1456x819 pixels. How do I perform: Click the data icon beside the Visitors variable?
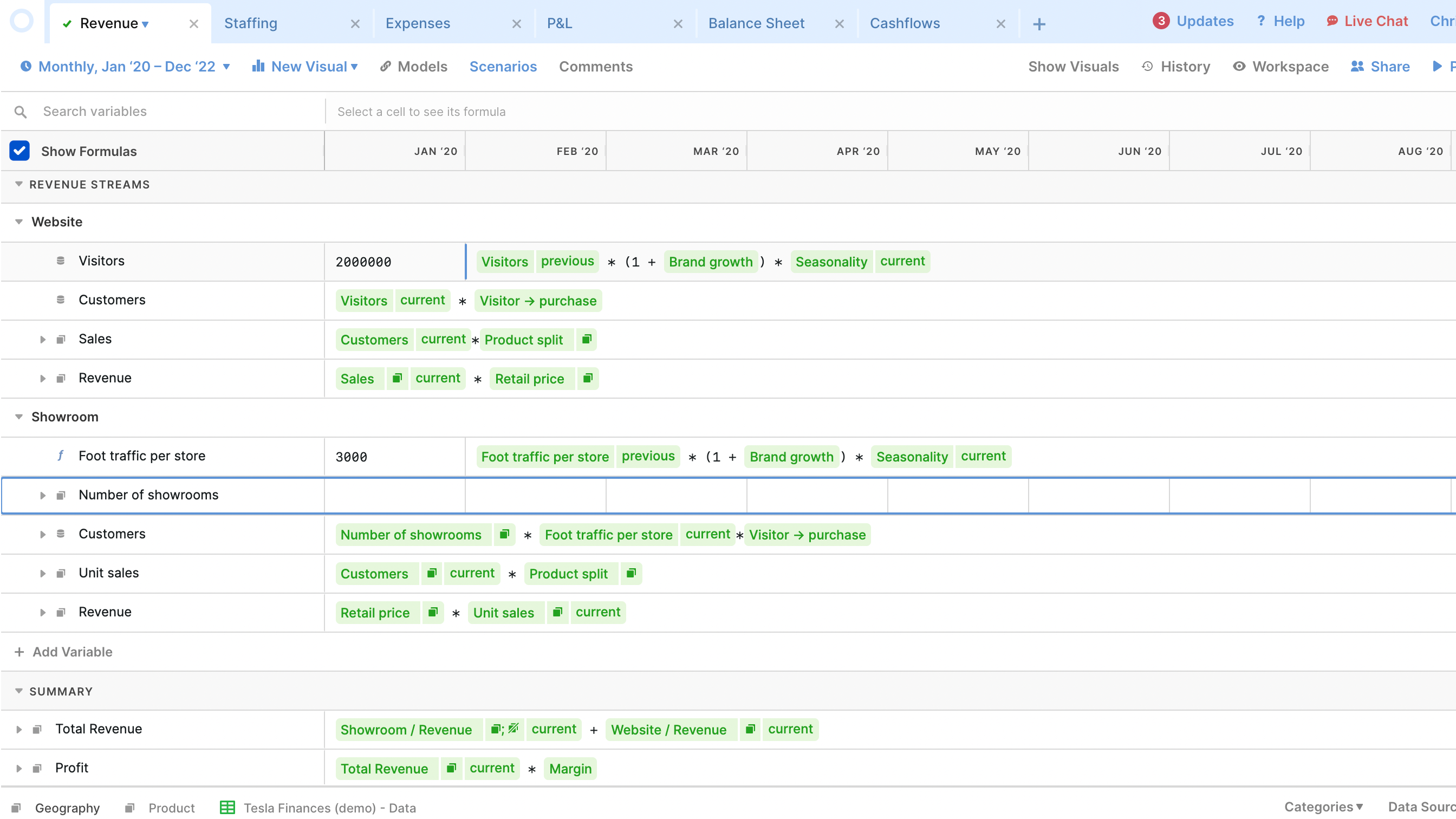click(61, 261)
